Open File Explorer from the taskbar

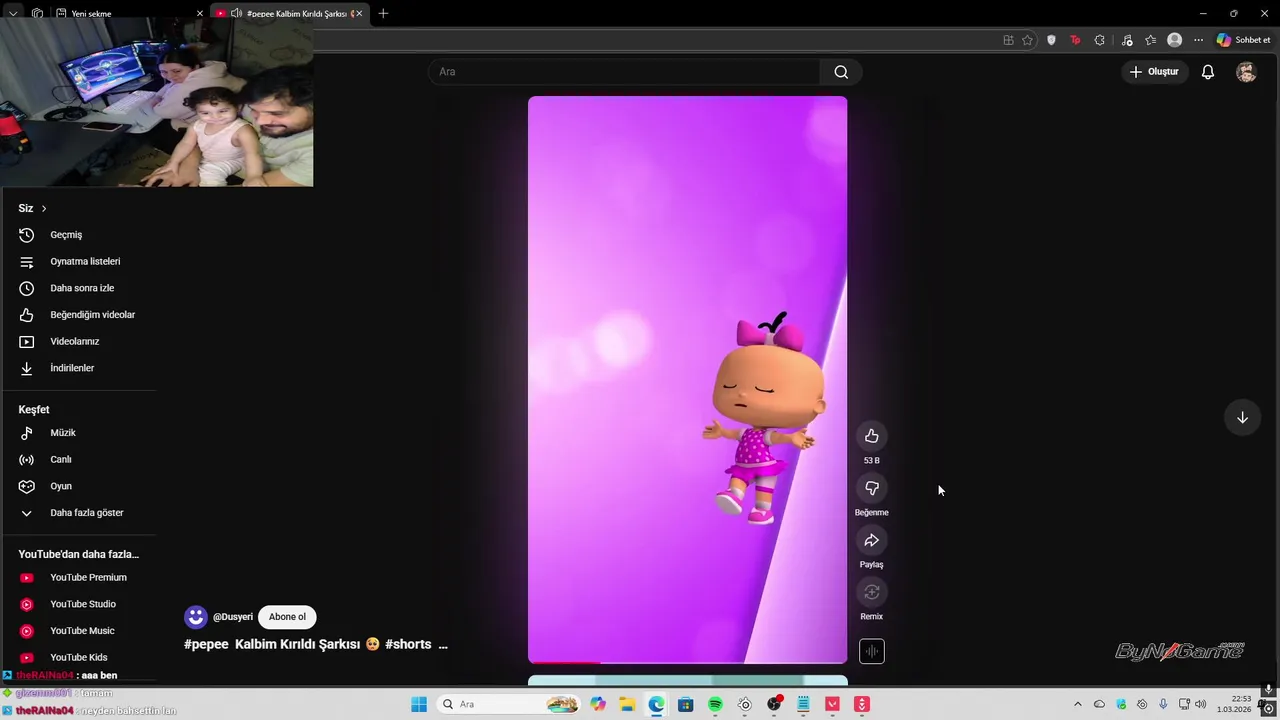(627, 704)
